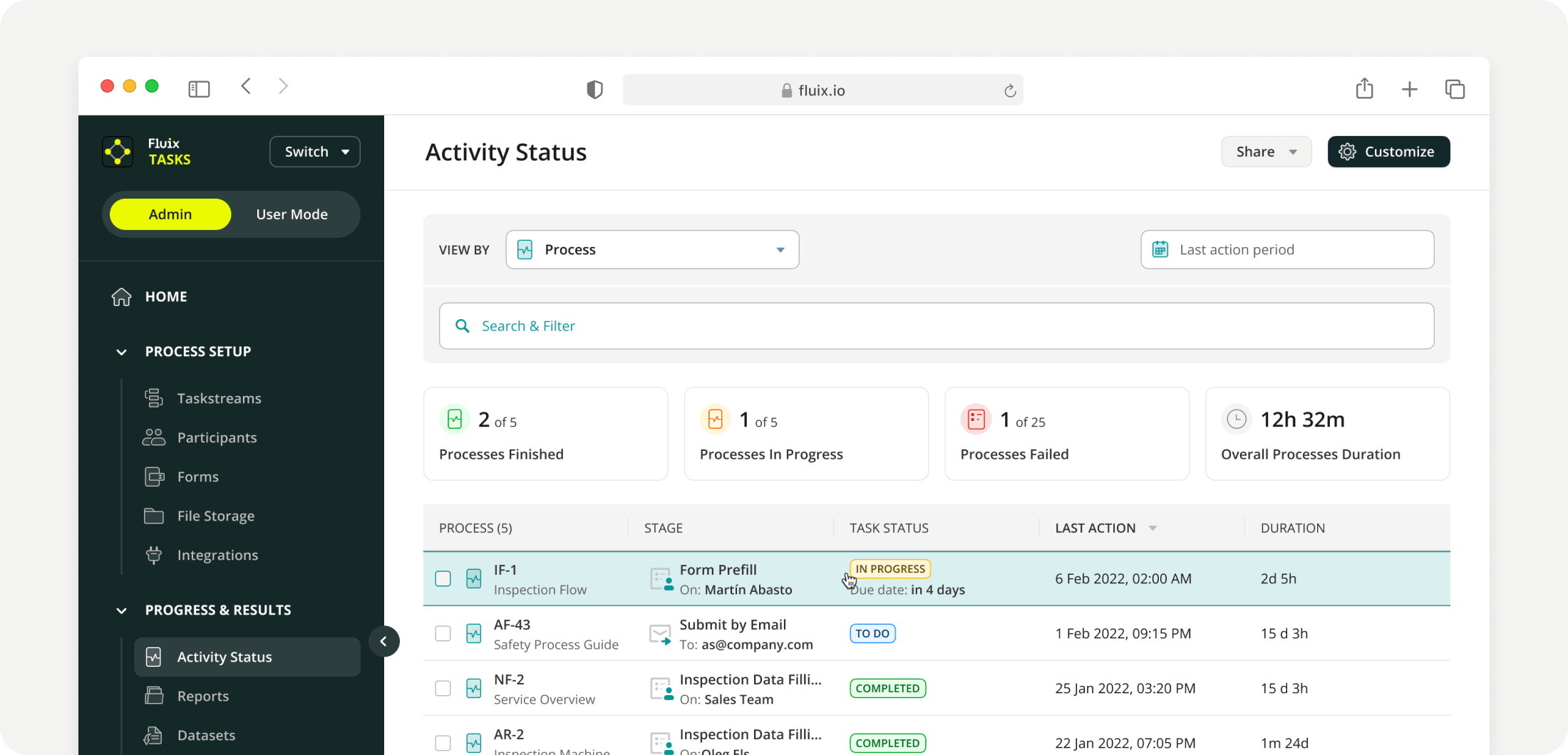Image resolution: width=1568 pixels, height=755 pixels.
Task: Check the IF-1 Inspection Flow checkbox
Action: tap(443, 579)
